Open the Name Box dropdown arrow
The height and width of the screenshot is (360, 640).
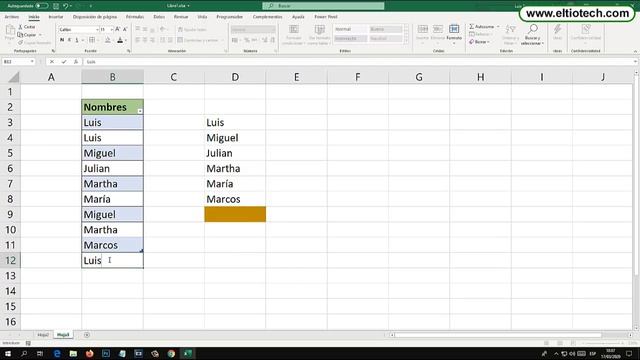pos(32,62)
